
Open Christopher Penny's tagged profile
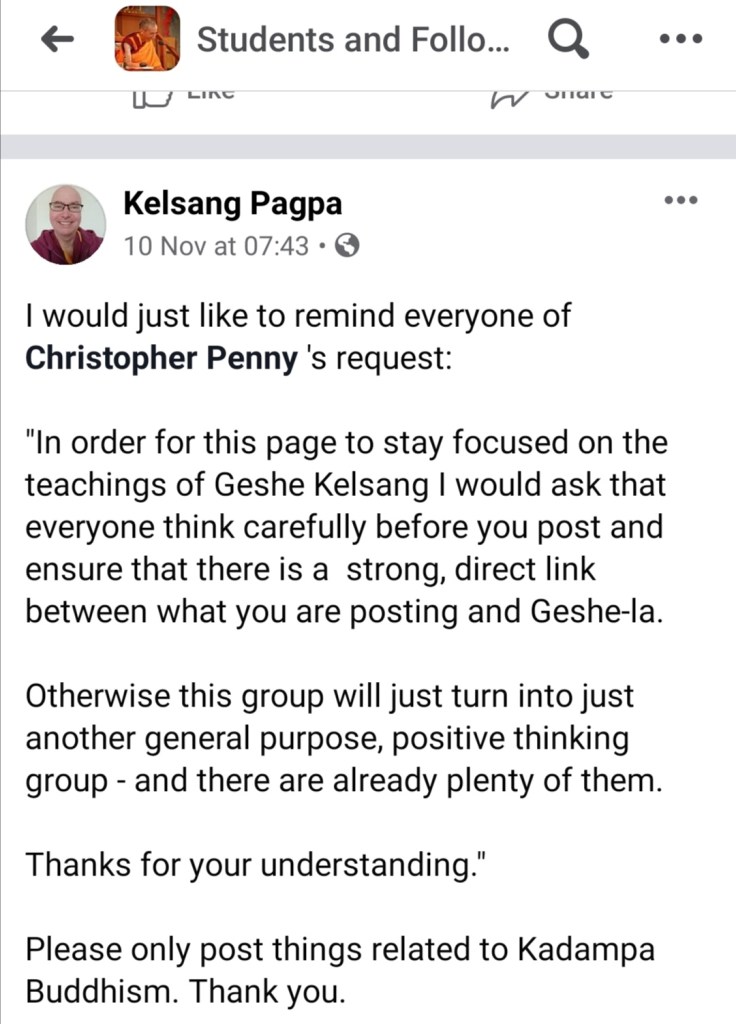tap(161, 359)
